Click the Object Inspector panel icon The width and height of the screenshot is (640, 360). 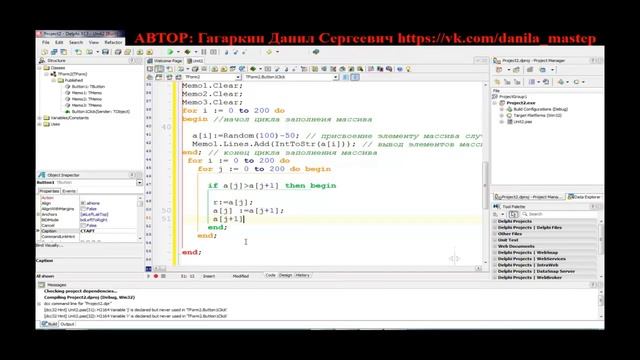[x=42, y=175]
